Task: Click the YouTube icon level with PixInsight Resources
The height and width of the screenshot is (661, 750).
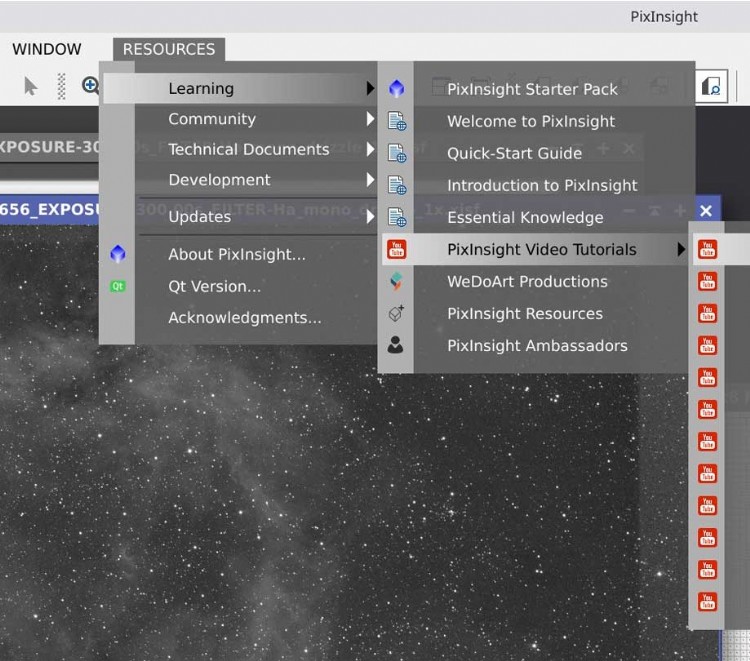Action: [x=708, y=313]
